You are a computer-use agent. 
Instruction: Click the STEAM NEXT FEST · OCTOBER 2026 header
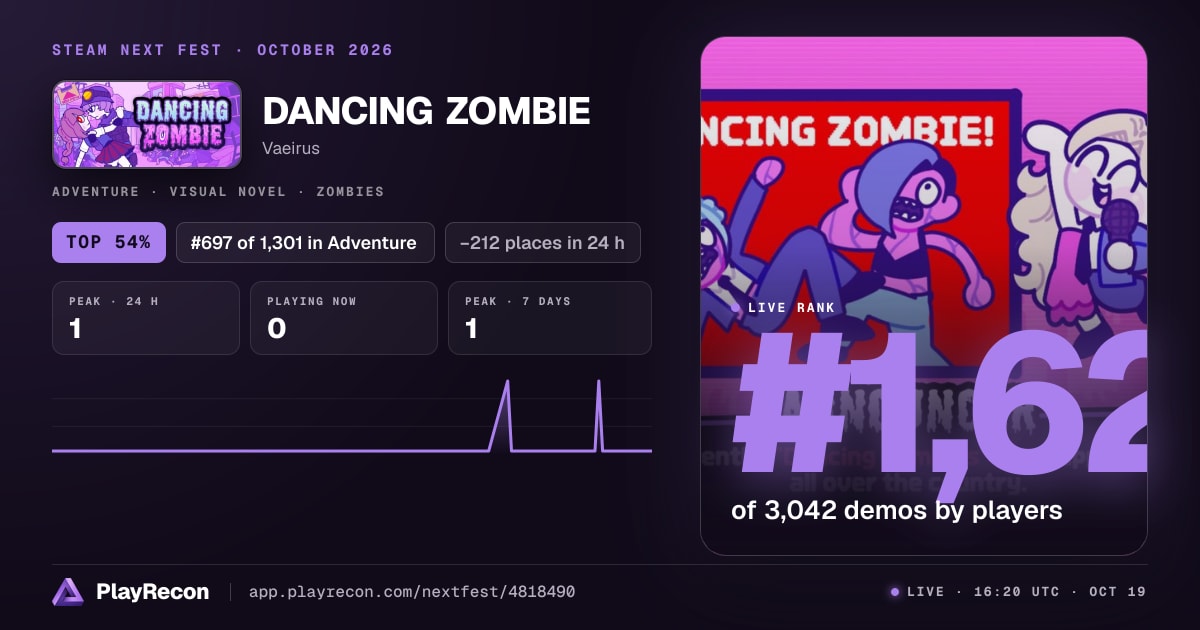pos(222,50)
